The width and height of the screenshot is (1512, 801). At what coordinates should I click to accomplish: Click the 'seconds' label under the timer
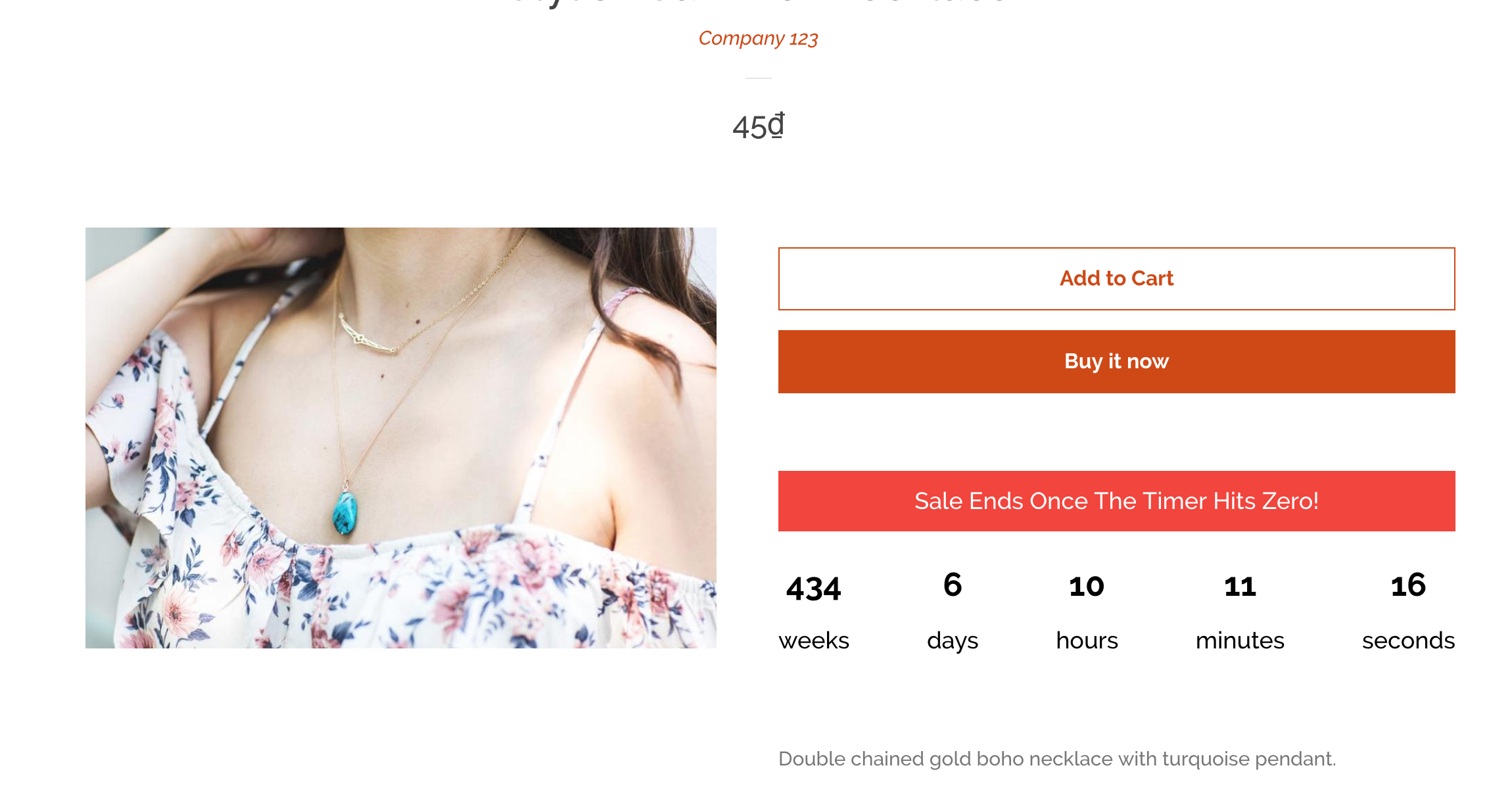click(1408, 640)
